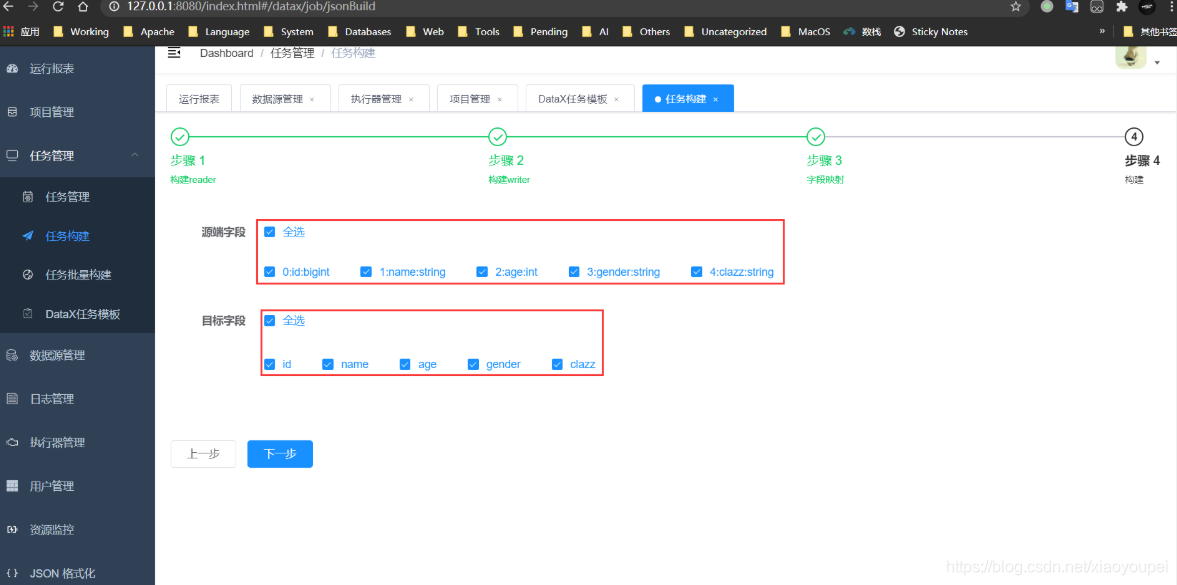Click the translate extension icon

tap(1072, 7)
